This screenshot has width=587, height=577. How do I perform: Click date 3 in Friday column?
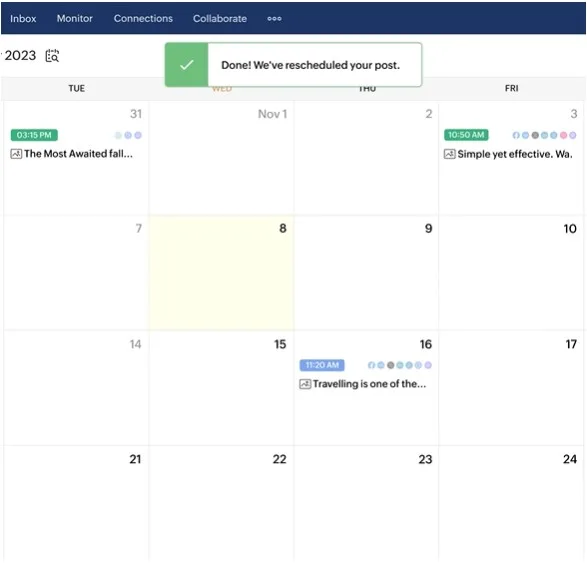tap(574, 114)
